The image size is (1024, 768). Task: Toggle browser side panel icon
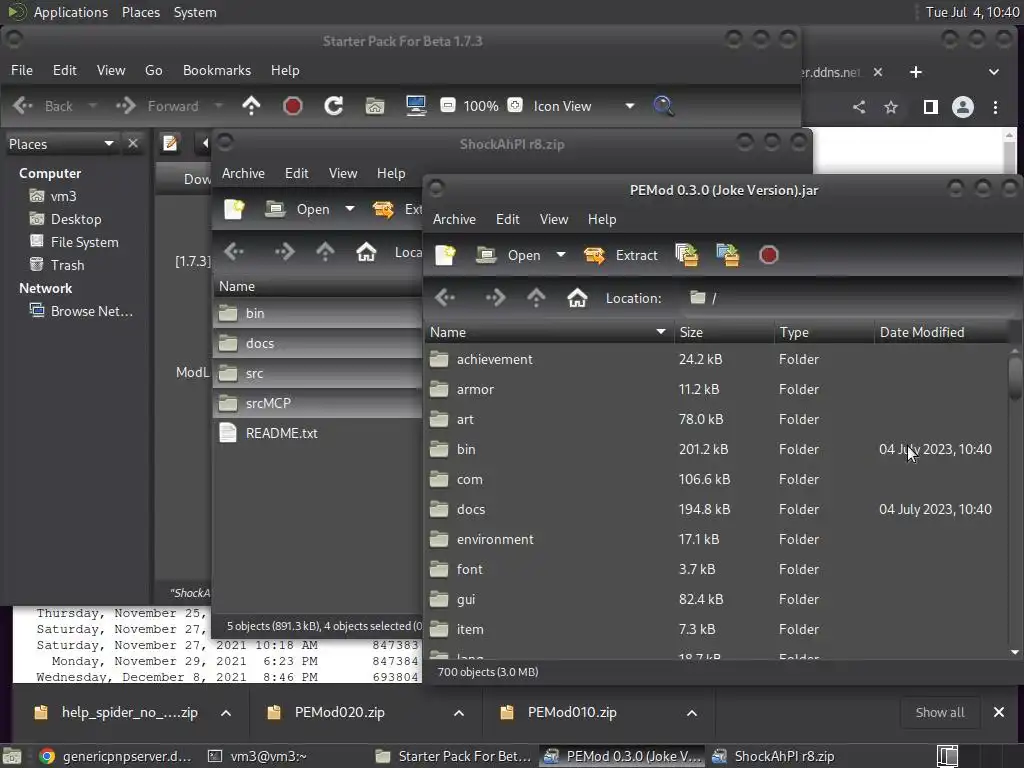tap(931, 107)
